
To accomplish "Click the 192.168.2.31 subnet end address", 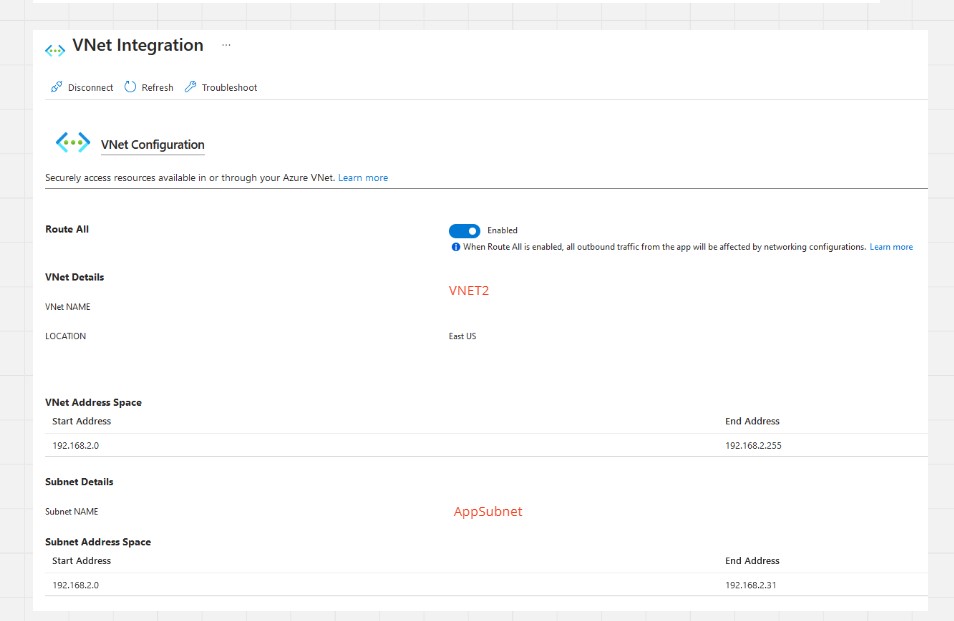I will click(751, 586).
